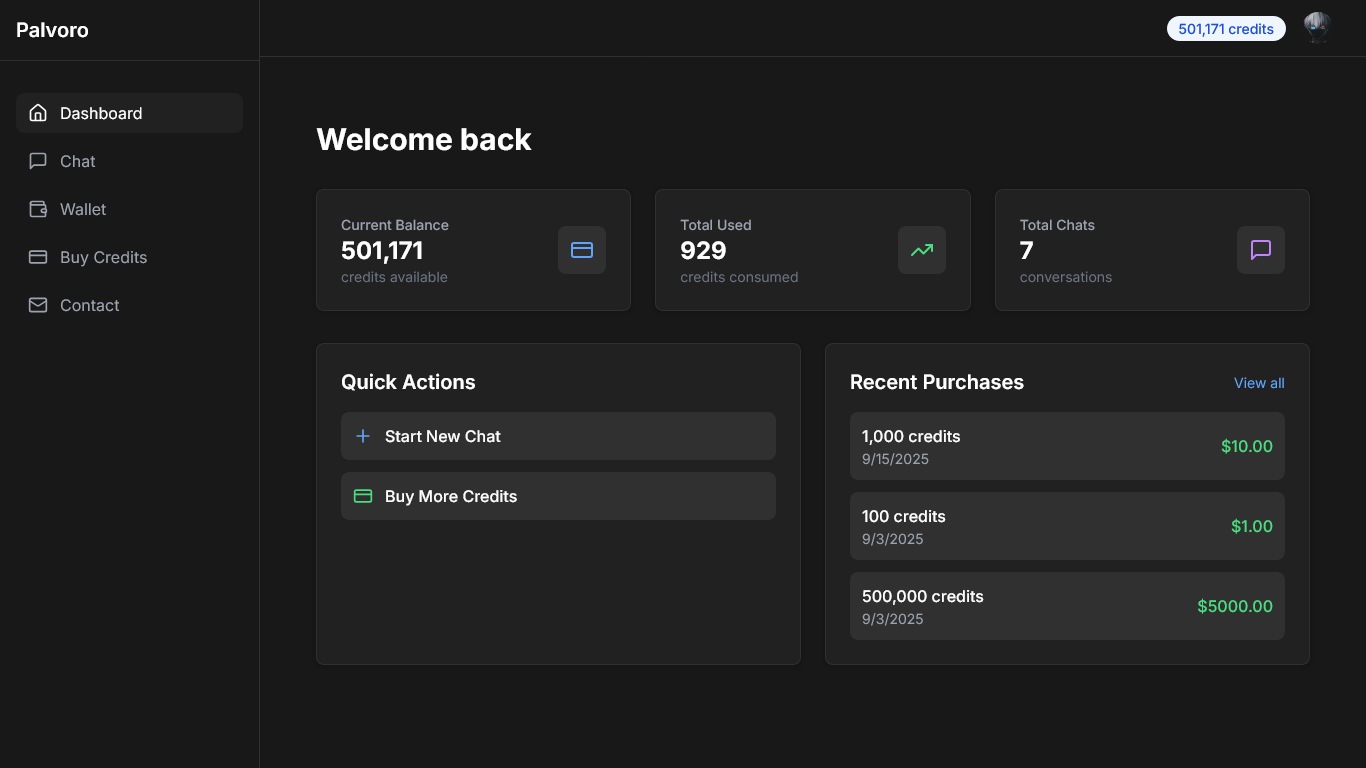Open the user profile avatar

[1317, 28]
